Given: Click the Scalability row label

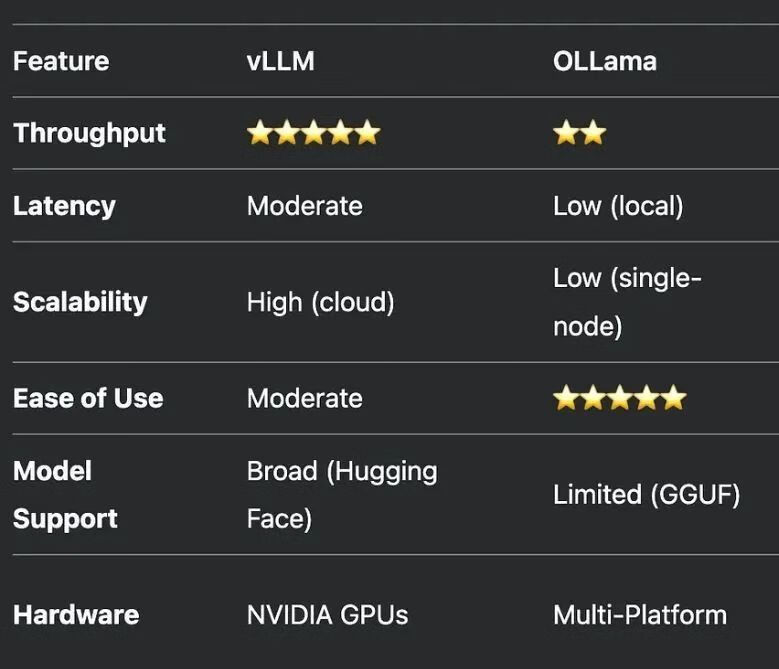Looking at the screenshot, I should 80,302.
